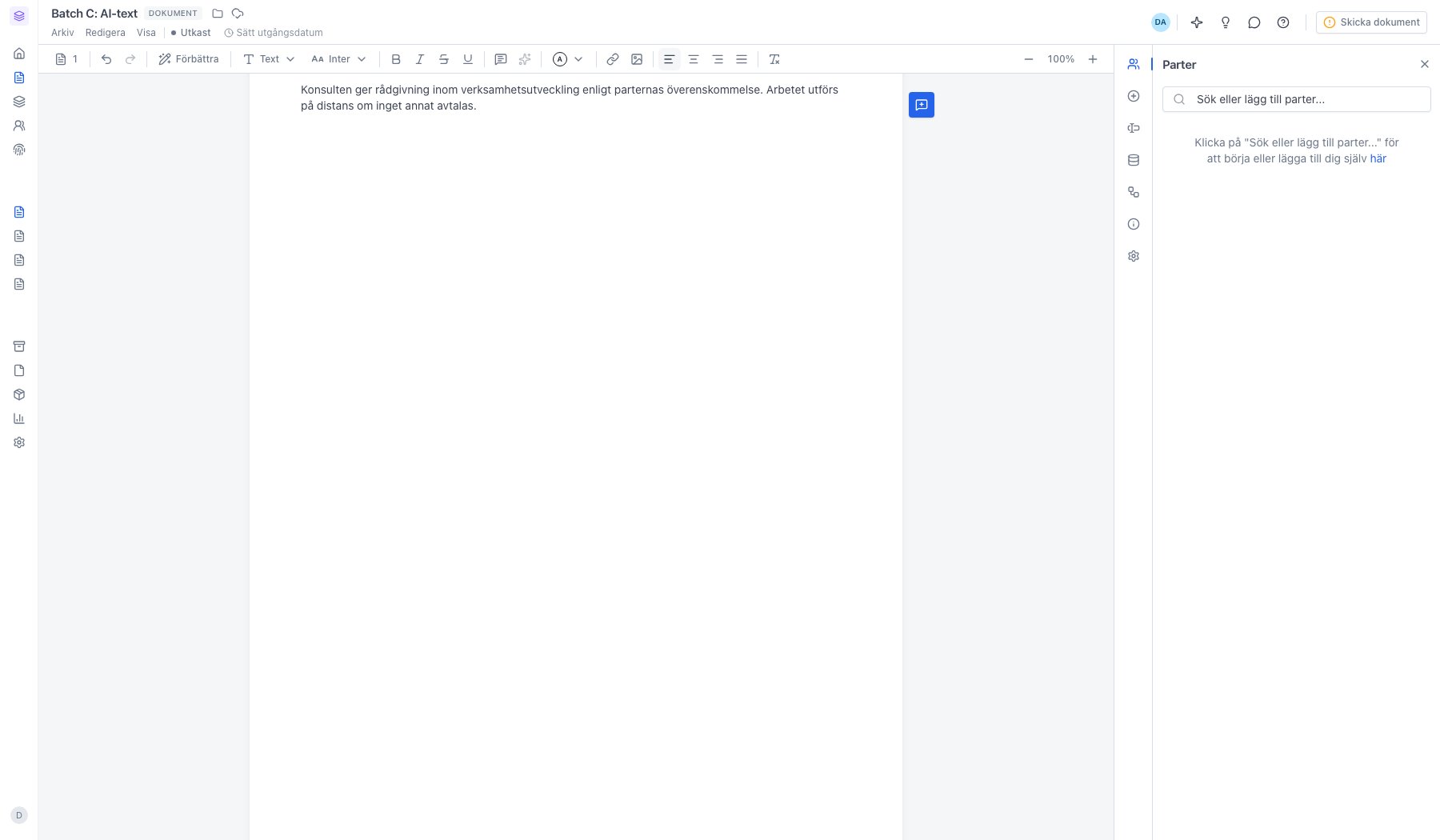
Task: Insert a link with the chain icon
Action: point(613,59)
